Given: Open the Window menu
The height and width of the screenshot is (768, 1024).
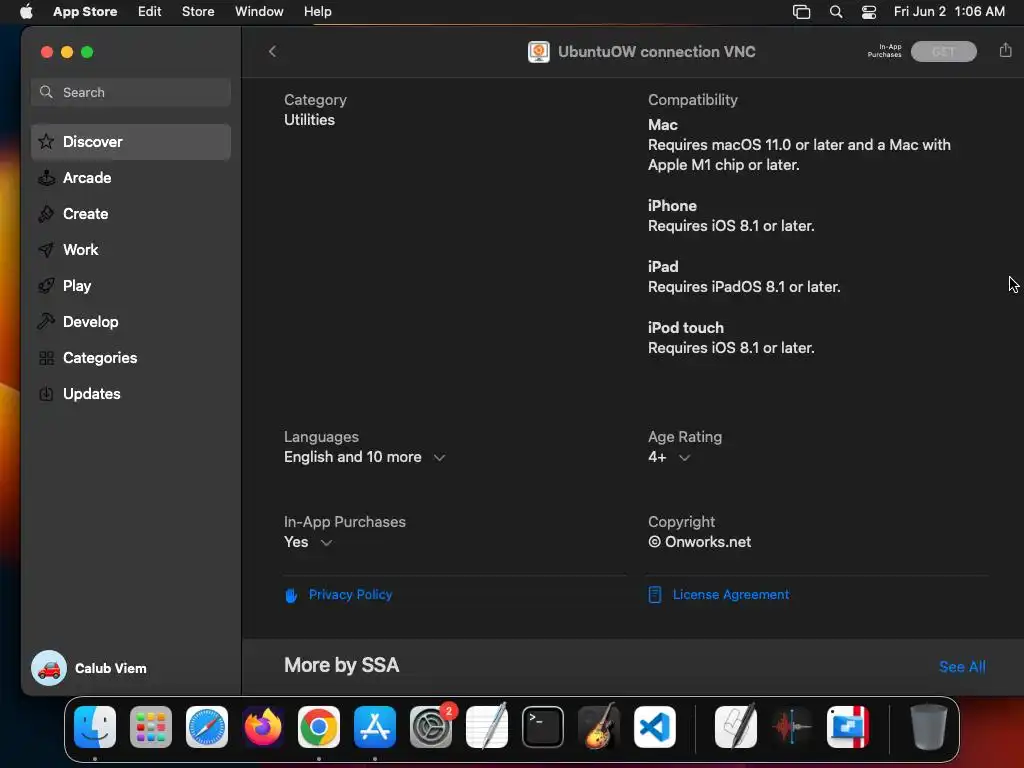Looking at the screenshot, I should [x=259, y=12].
